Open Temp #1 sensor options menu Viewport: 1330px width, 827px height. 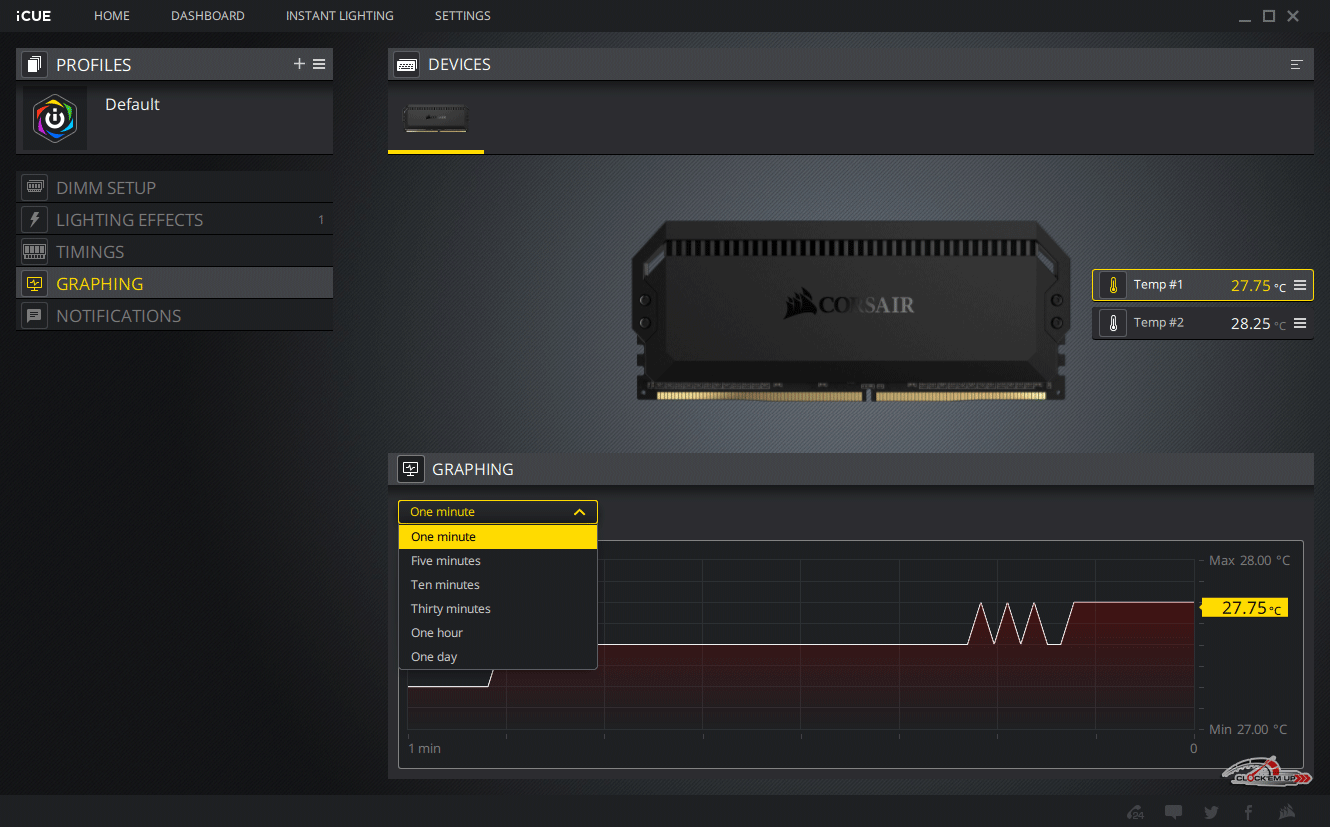[x=1300, y=285]
